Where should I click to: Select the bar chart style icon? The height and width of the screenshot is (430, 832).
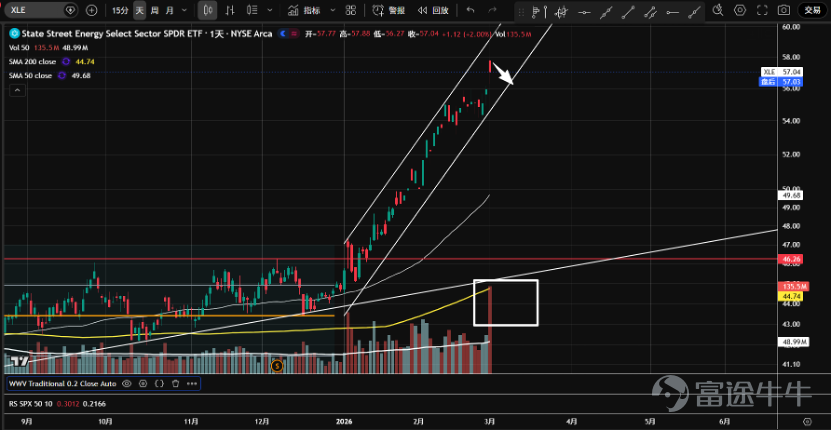point(230,10)
